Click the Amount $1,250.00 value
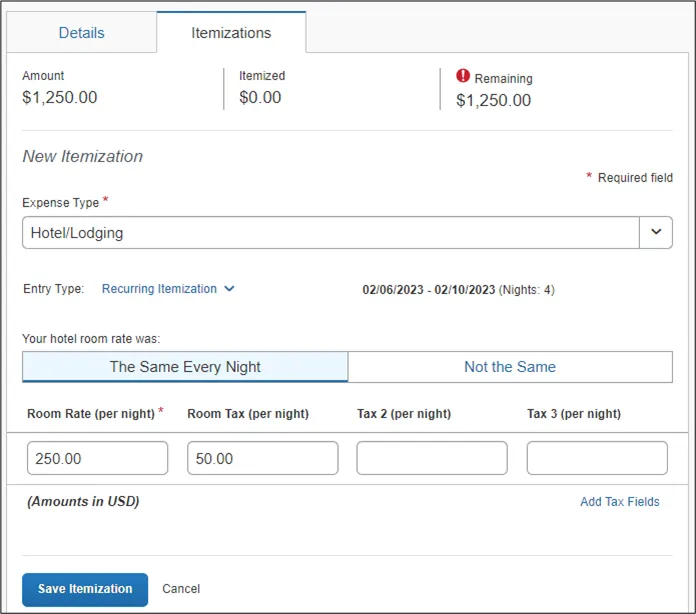 coord(59,98)
